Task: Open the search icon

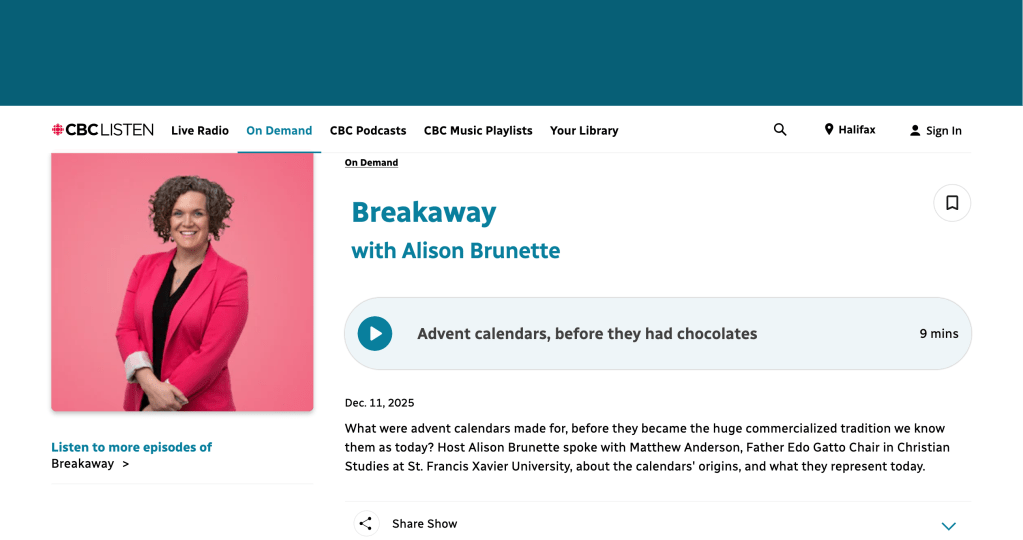Action: click(x=780, y=130)
